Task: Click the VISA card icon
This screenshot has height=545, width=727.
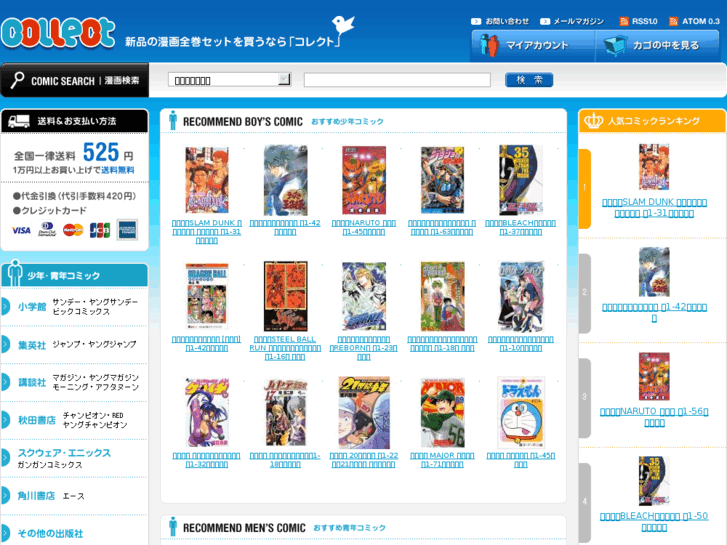Action: point(21,231)
